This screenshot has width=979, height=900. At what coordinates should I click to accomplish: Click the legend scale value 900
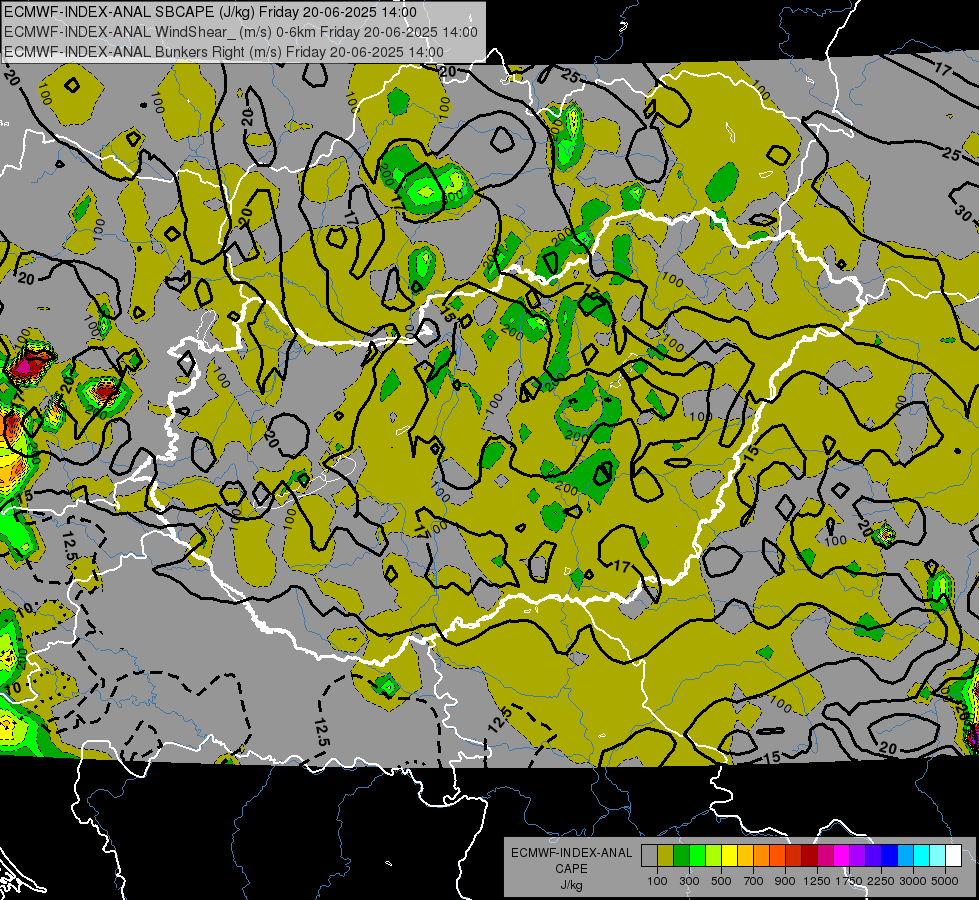coord(785,881)
